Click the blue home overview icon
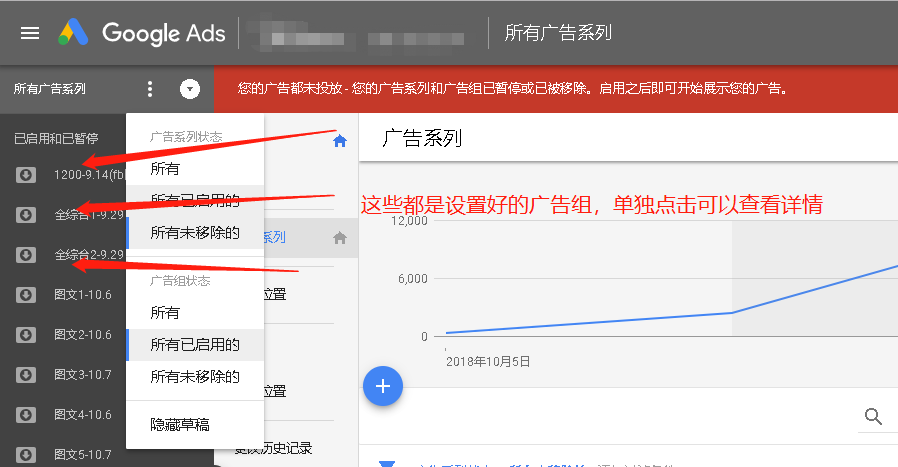Viewport: 898px width, 467px height. point(340,141)
